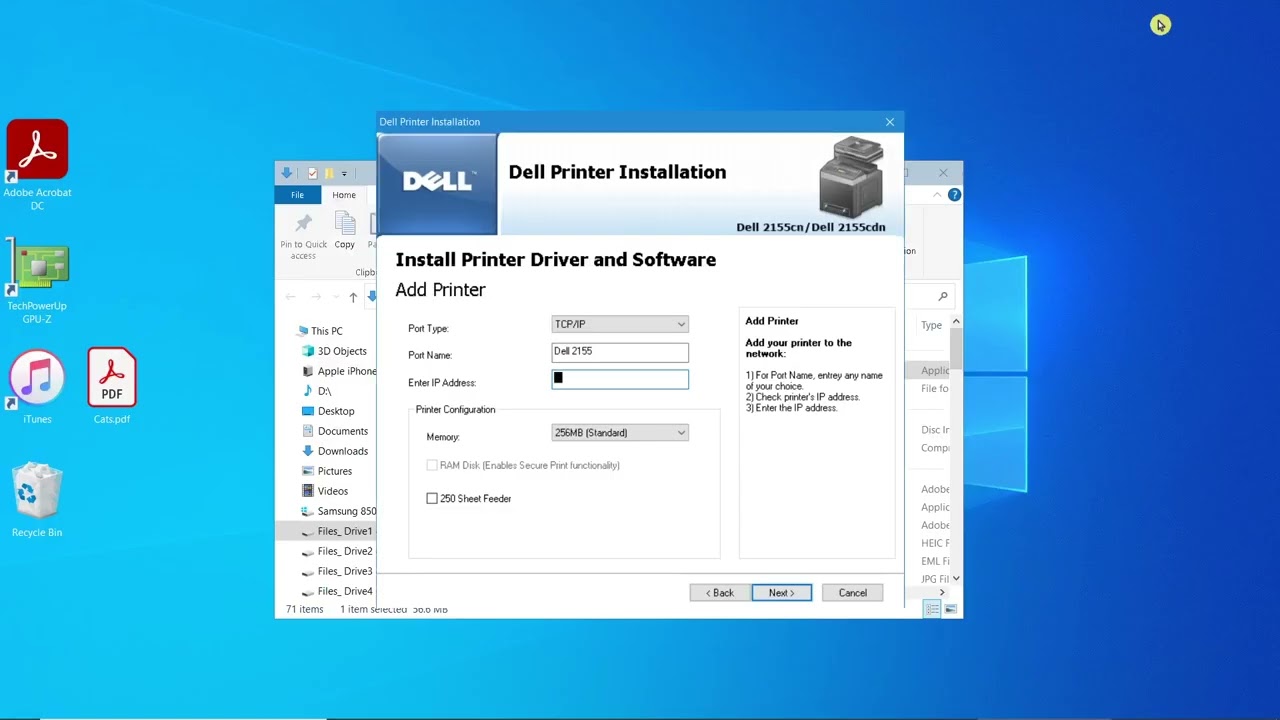Select Files_ Drive1 in navigation tree
Screen dimensions: 1280x720
[337, 531]
